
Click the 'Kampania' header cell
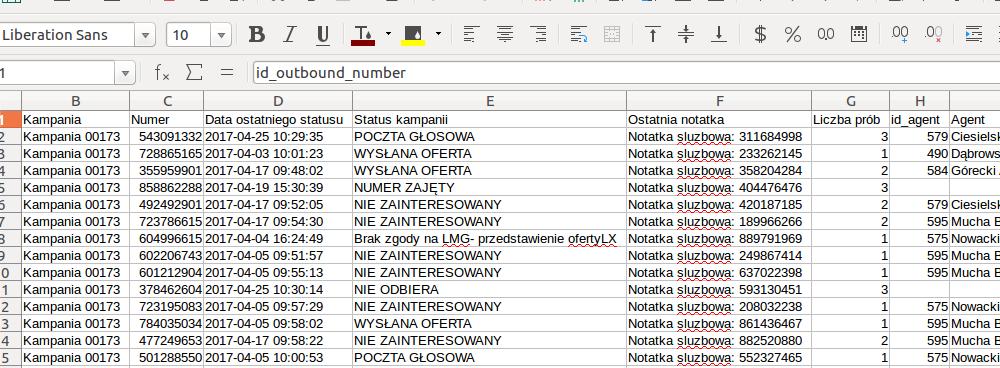(75, 119)
